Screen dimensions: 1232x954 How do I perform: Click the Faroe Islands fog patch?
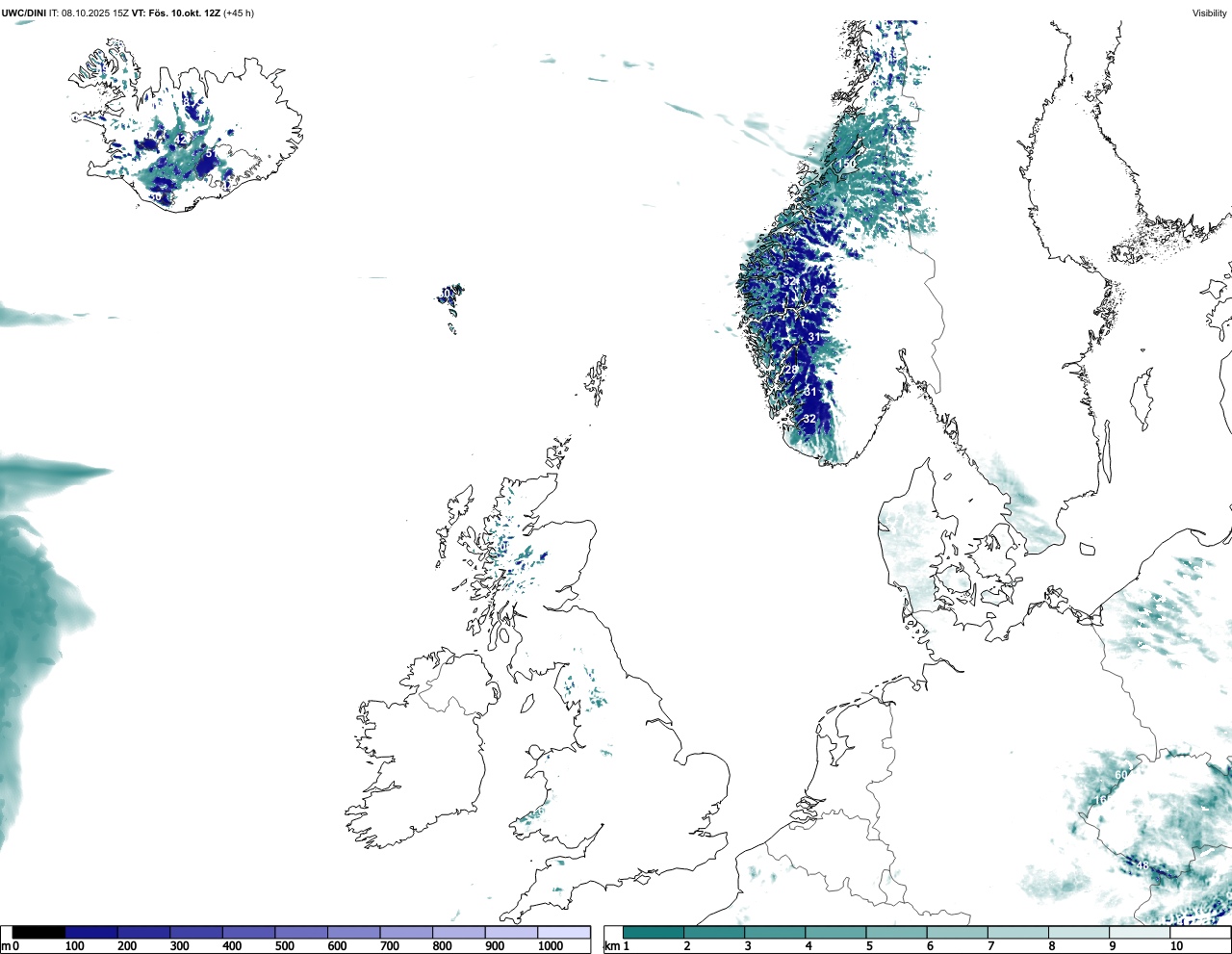tap(449, 295)
